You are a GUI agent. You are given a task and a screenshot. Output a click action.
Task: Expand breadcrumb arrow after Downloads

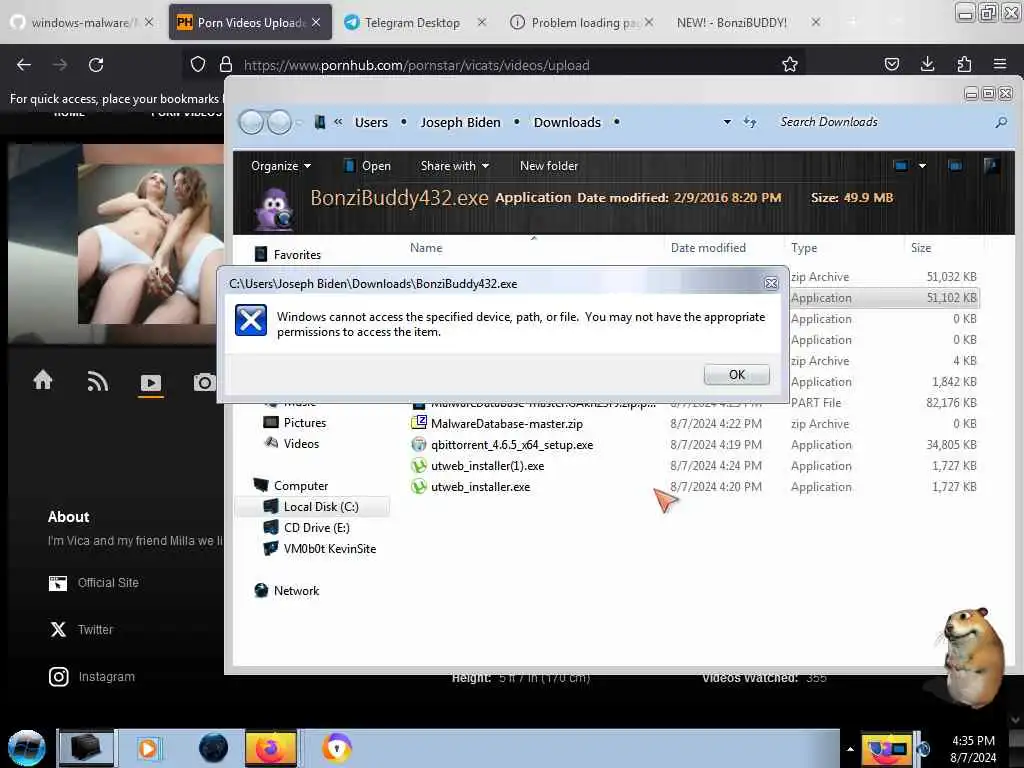(x=616, y=122)
